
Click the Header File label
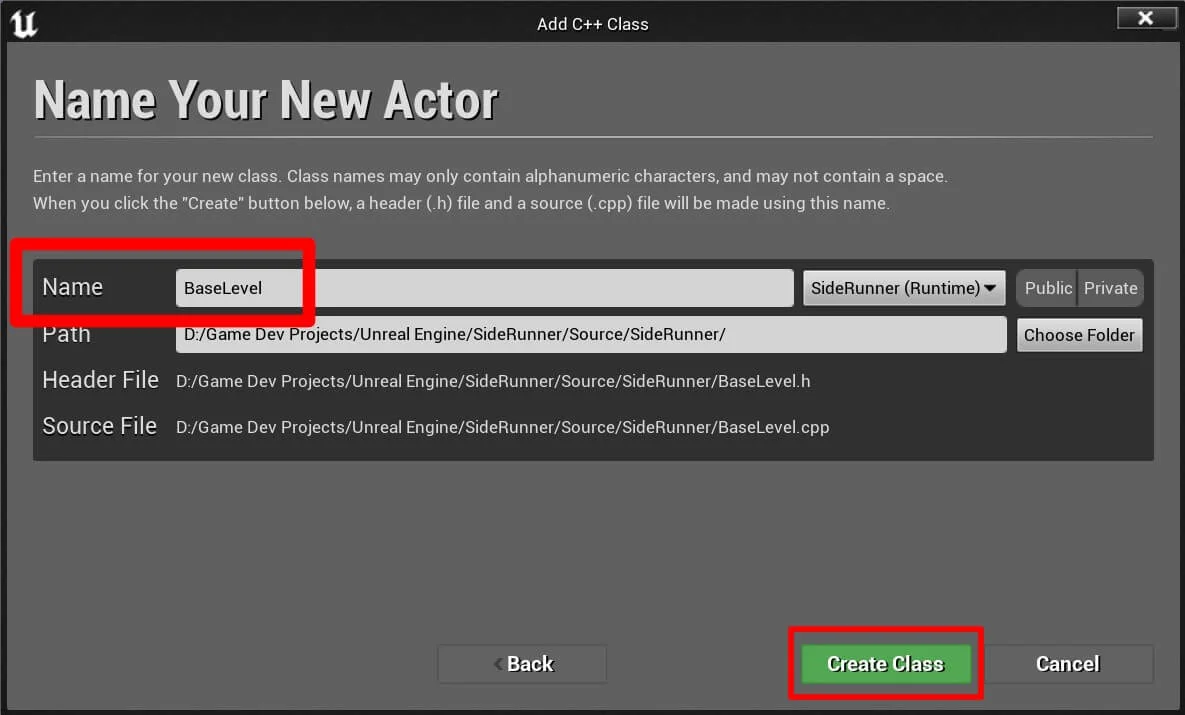coord(100,380)
